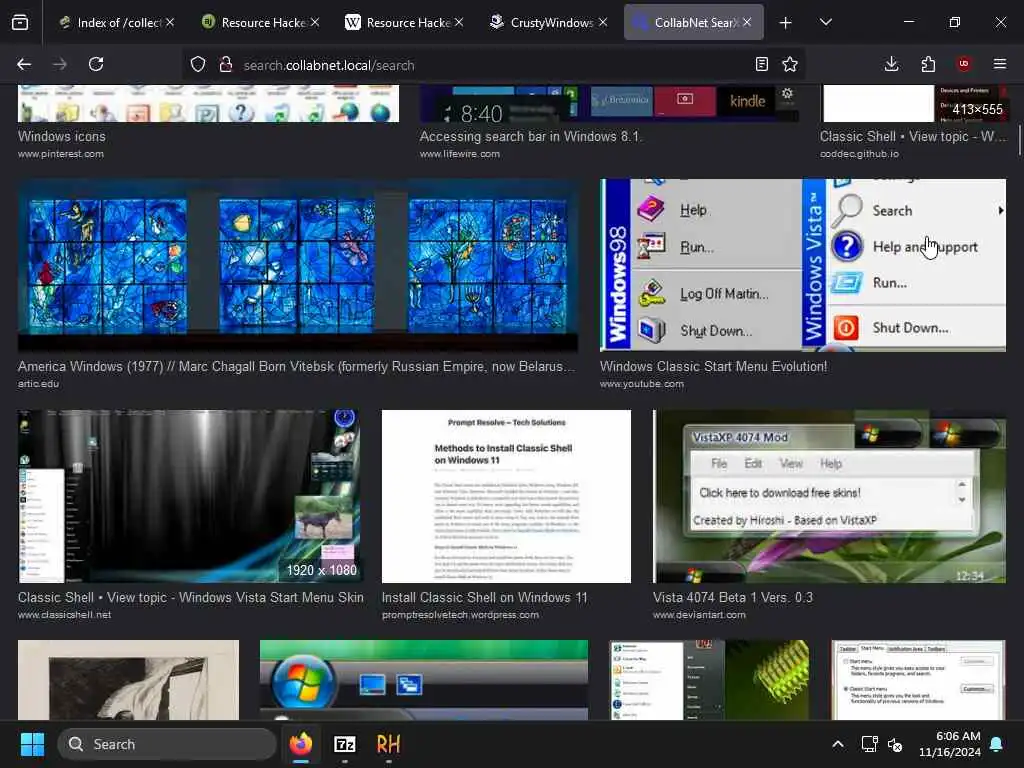1024x768 pixels.
Task: Toggle reader view in address bar
Action: coord(761,64)
